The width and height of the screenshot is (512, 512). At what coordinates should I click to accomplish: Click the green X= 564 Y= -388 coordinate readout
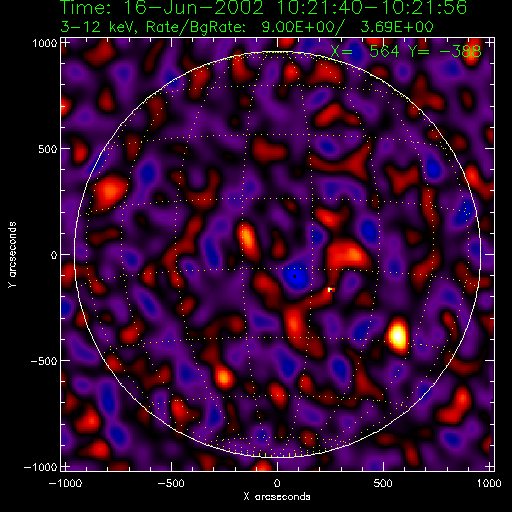tap(406, 52)
